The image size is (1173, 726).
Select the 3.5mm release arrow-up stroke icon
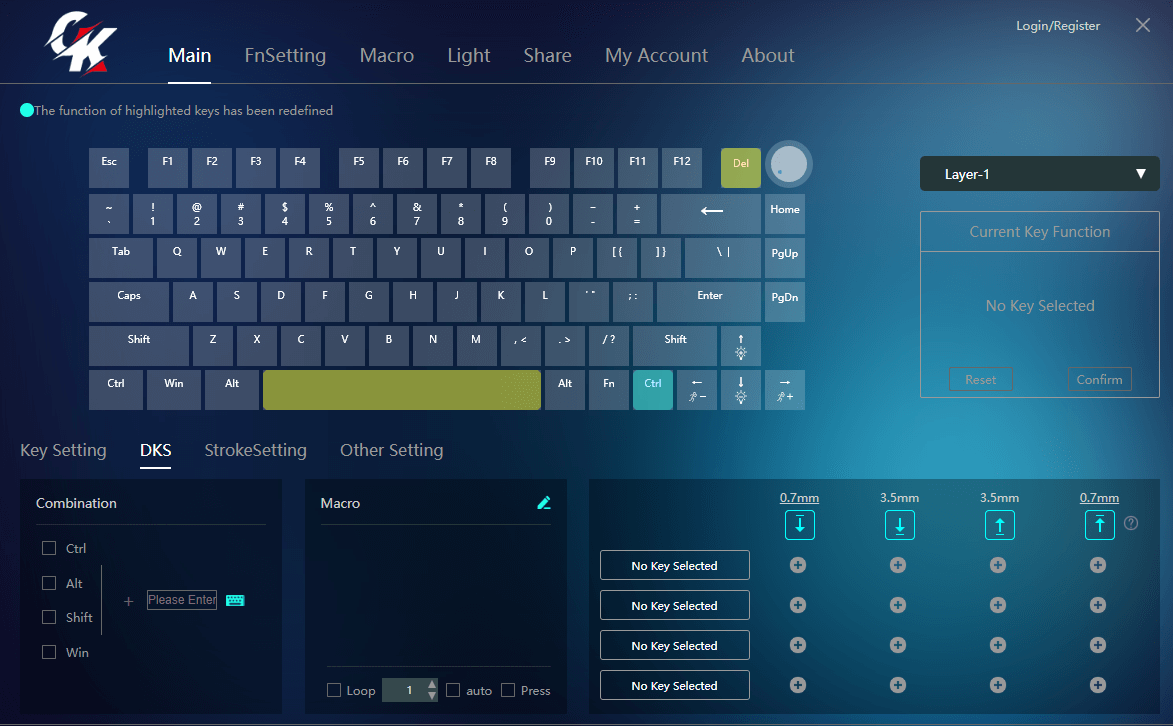pos(999,525)
